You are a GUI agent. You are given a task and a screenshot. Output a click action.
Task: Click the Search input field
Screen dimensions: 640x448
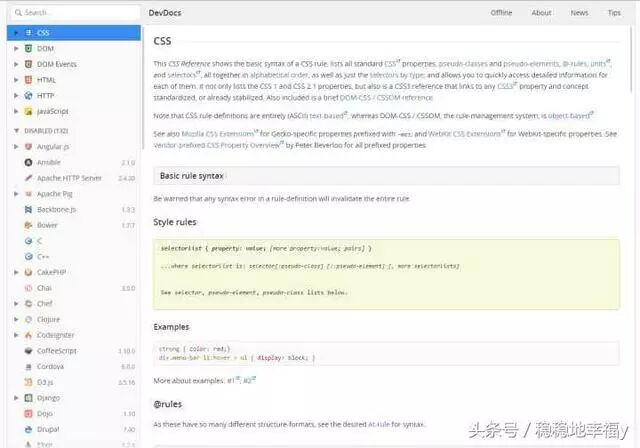(75, 13)
